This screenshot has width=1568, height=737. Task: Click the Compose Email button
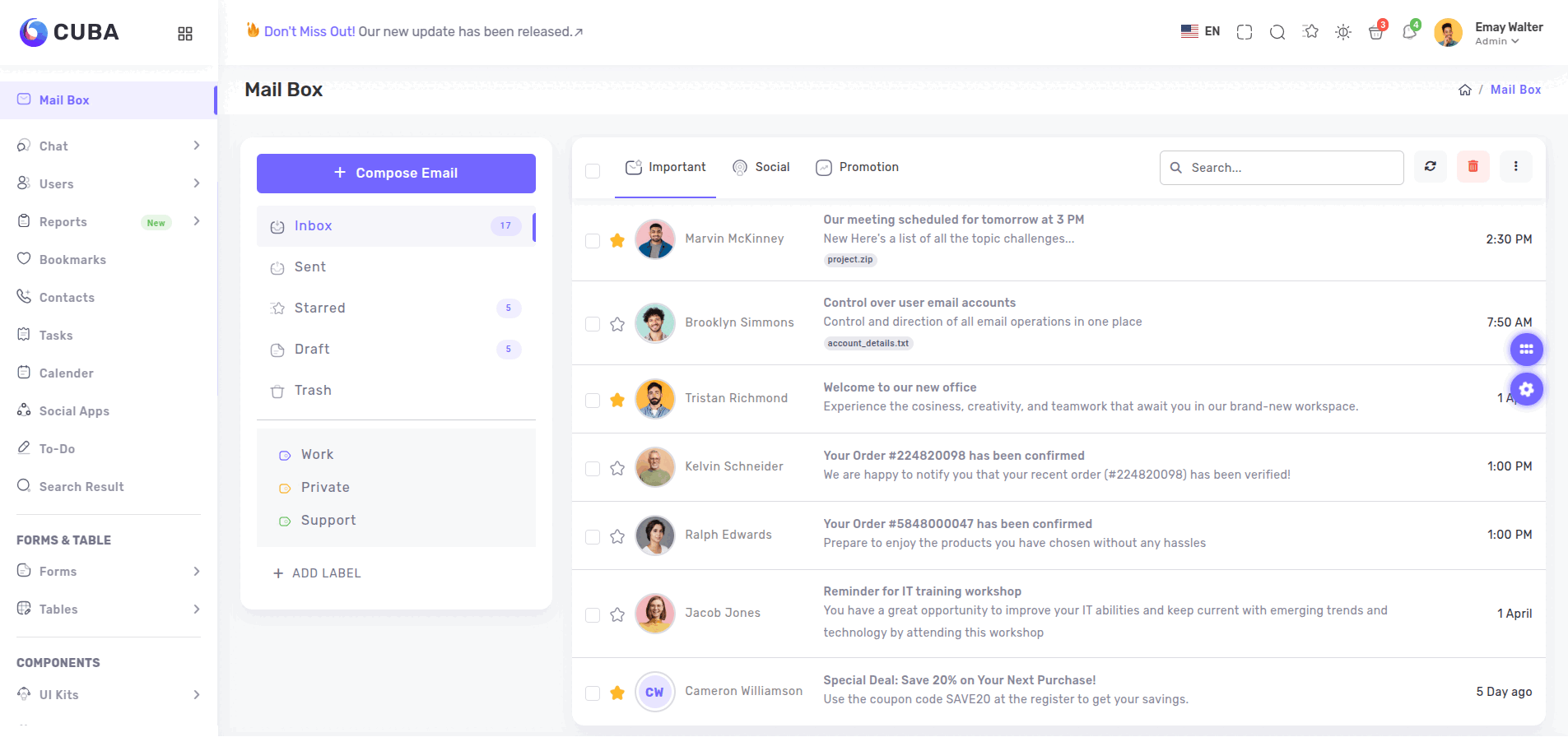pos(396,174)
